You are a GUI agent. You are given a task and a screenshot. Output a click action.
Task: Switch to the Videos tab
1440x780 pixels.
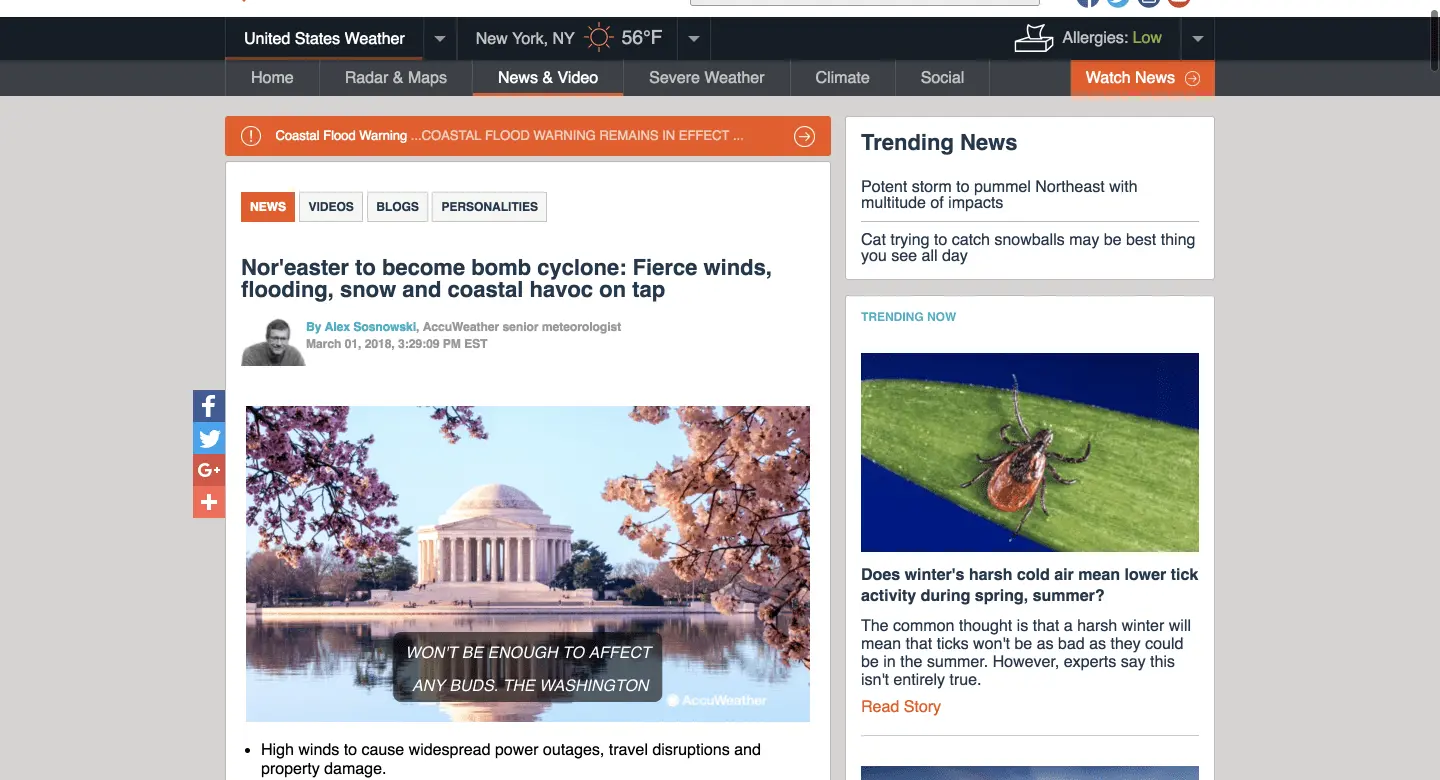tap(331, 207)
